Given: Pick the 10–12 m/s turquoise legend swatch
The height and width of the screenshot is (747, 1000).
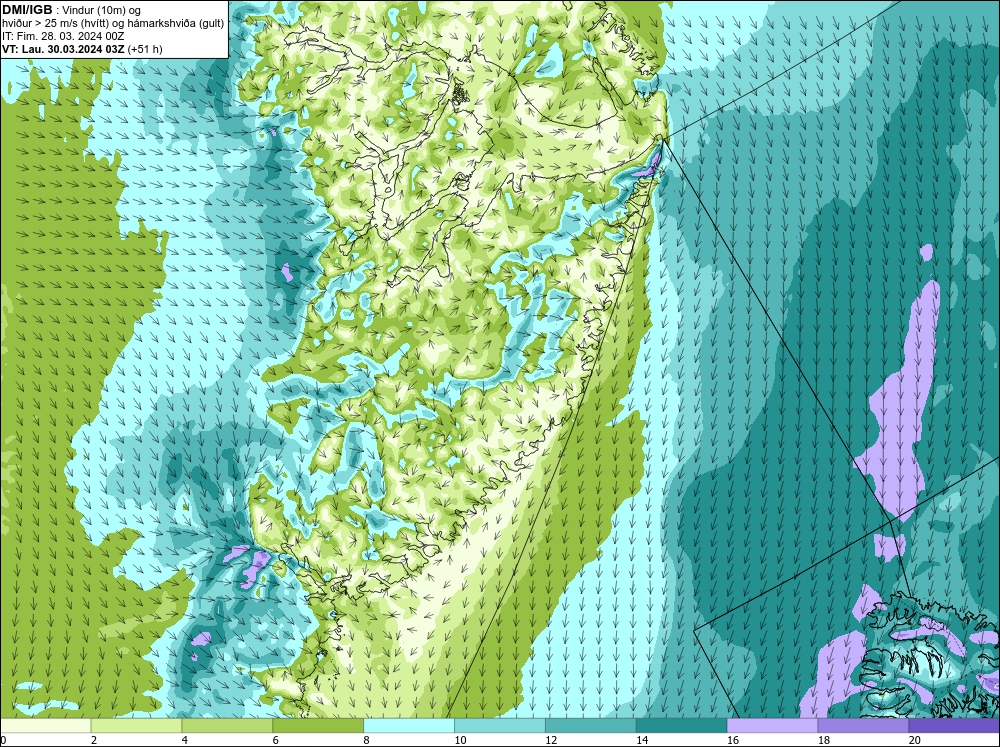Looking at the screenshot, I should point(500,726).
